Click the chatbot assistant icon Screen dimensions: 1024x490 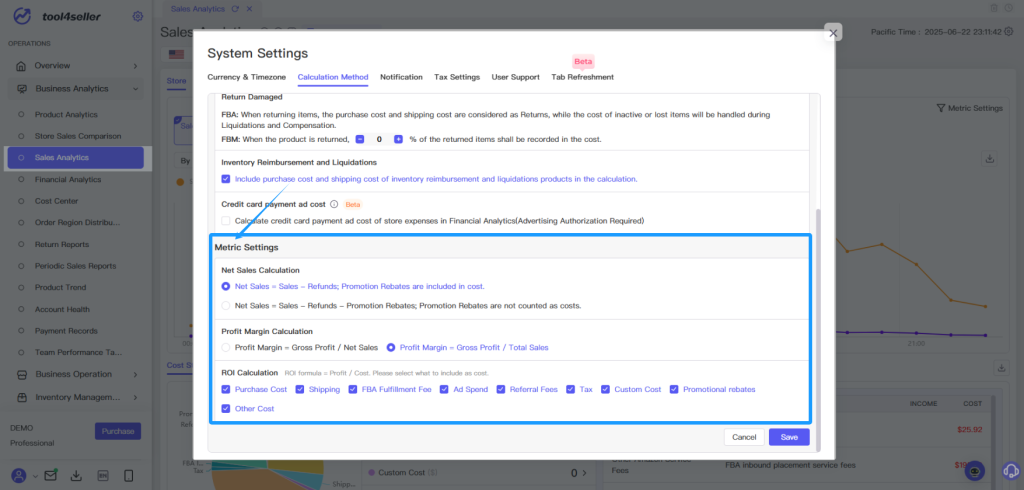point(975,470)
